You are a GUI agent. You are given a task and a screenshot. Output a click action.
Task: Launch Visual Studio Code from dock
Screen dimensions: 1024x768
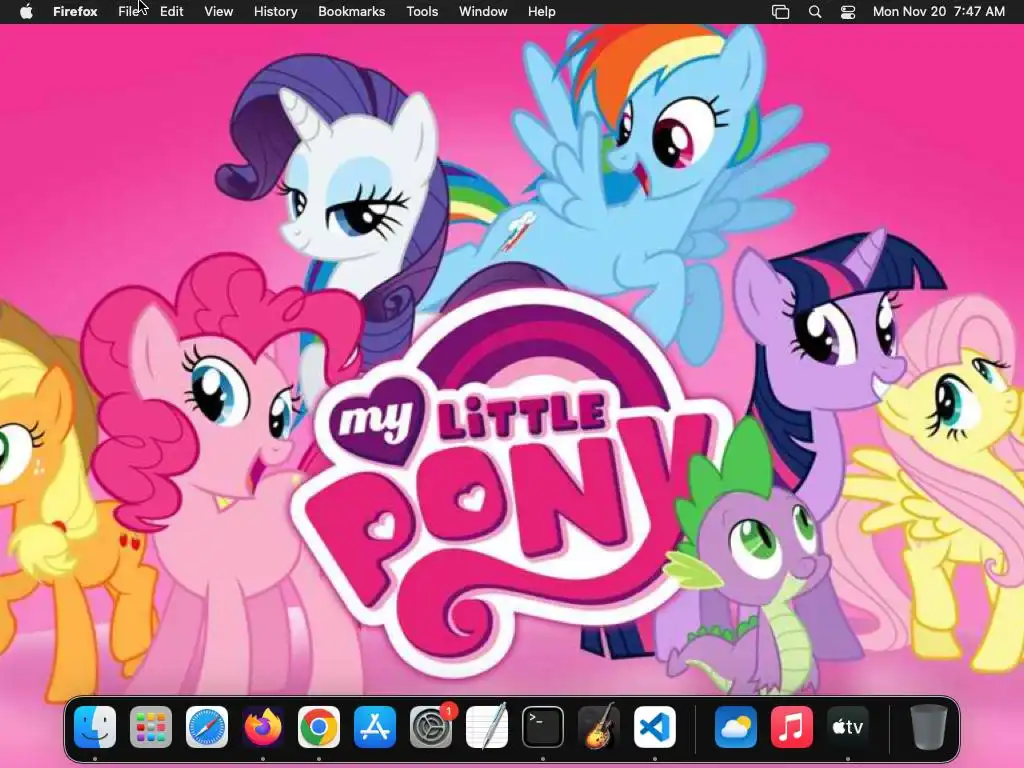pos(655,727)
